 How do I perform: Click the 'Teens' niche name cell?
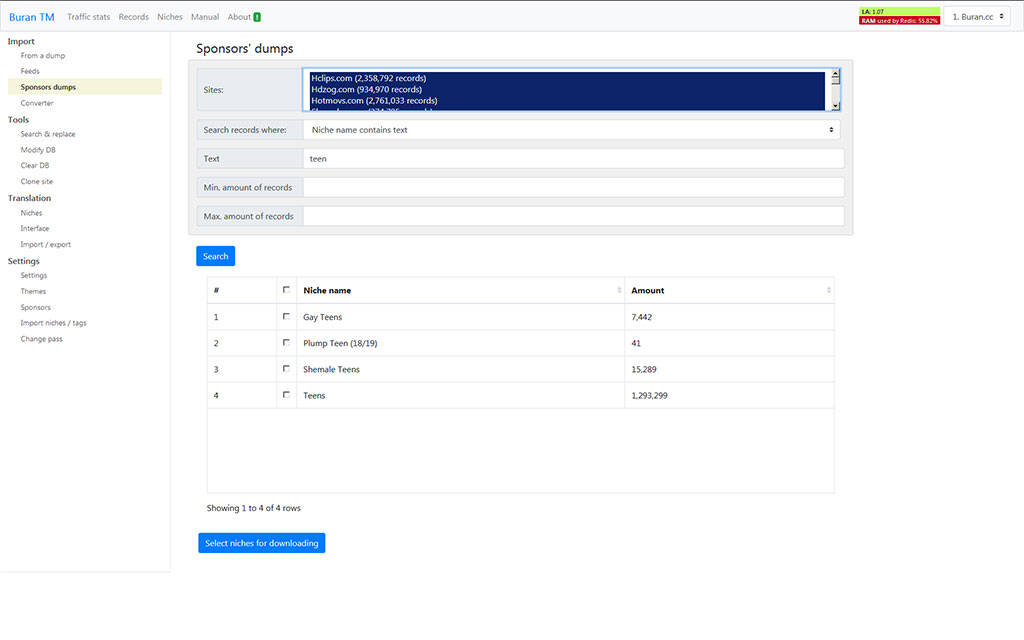click(x=460, y=395)
